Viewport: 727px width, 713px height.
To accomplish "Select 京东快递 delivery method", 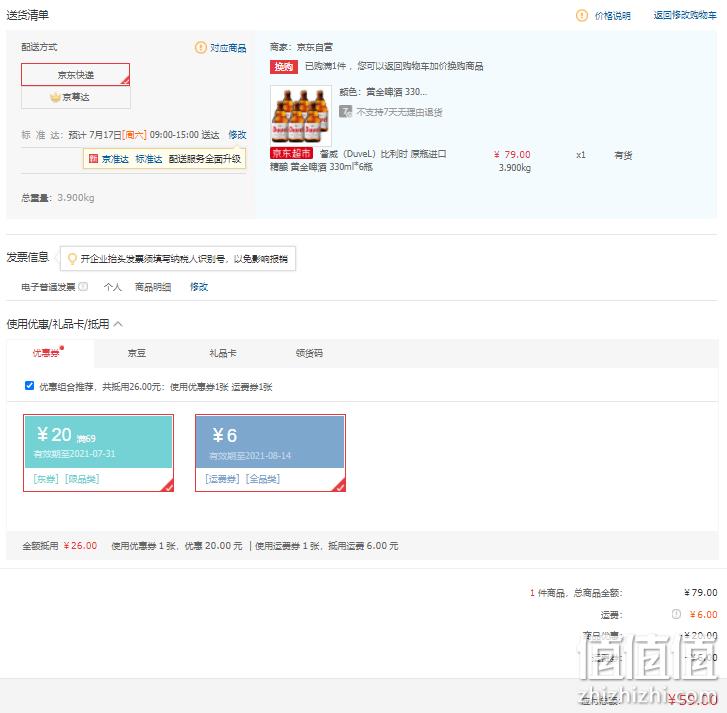I will coord(76,75).
